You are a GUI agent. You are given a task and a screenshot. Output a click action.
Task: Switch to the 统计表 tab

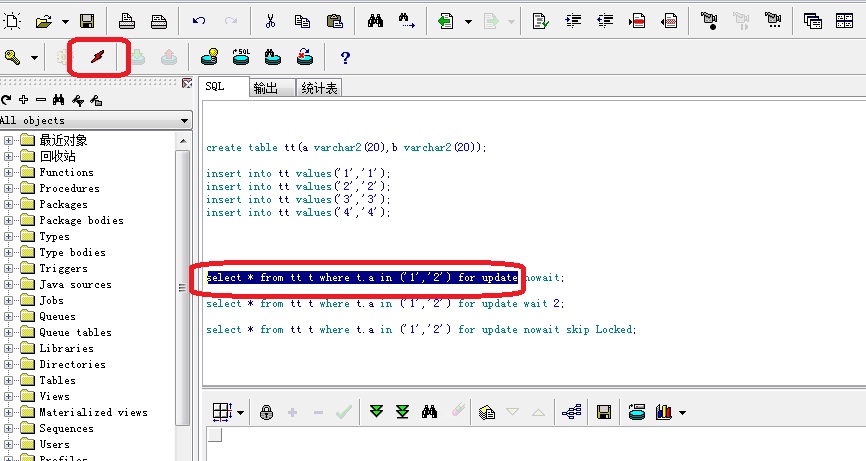pyautogui.click(x=319, y=88)
